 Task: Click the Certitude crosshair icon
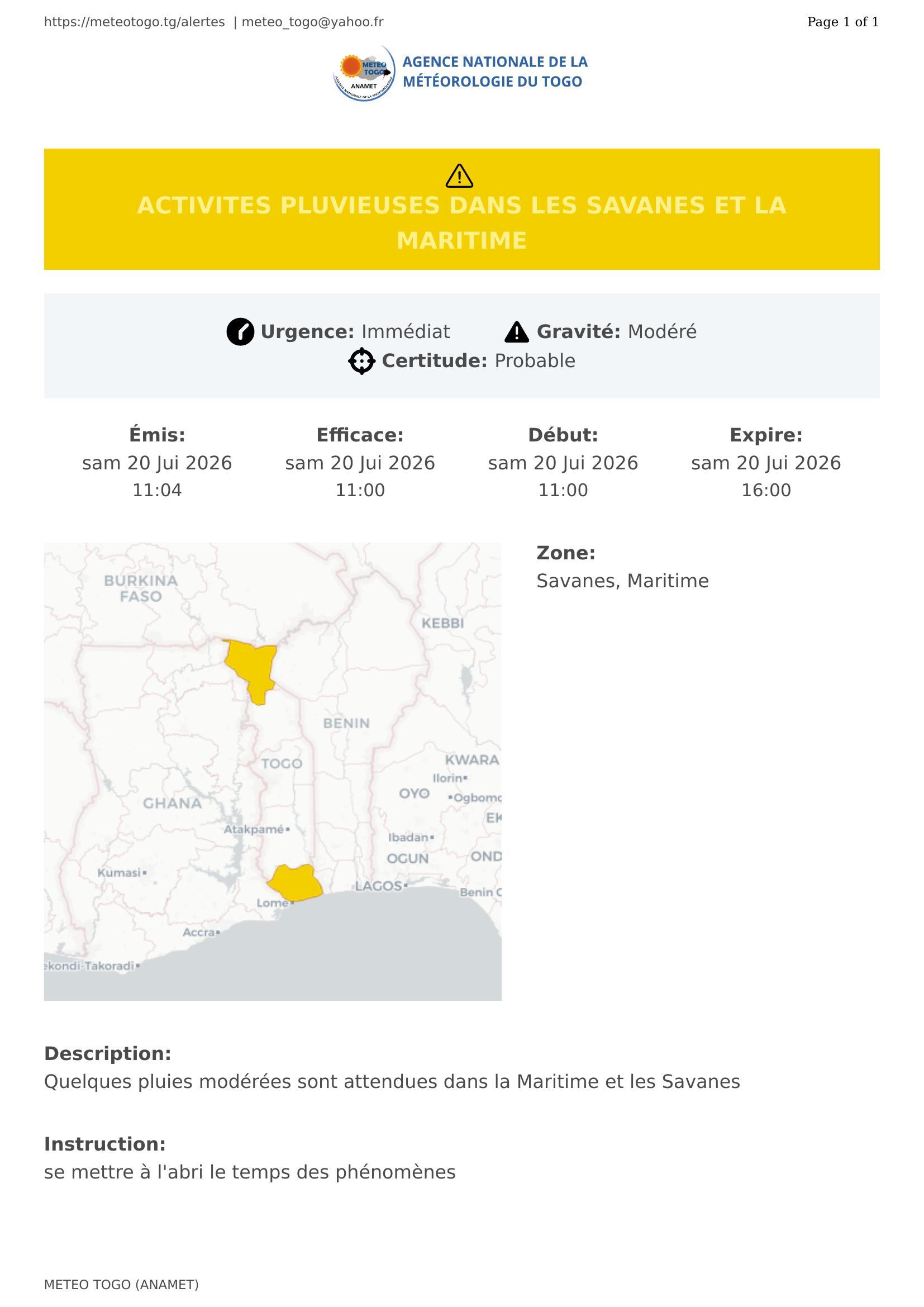(362, 361)
